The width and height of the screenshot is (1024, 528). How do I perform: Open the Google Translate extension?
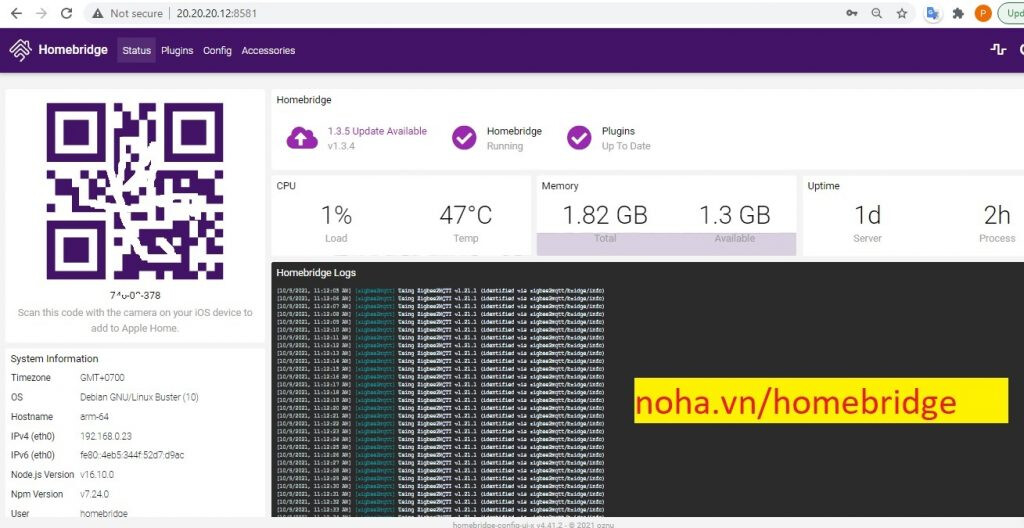[x=933, y=14]
